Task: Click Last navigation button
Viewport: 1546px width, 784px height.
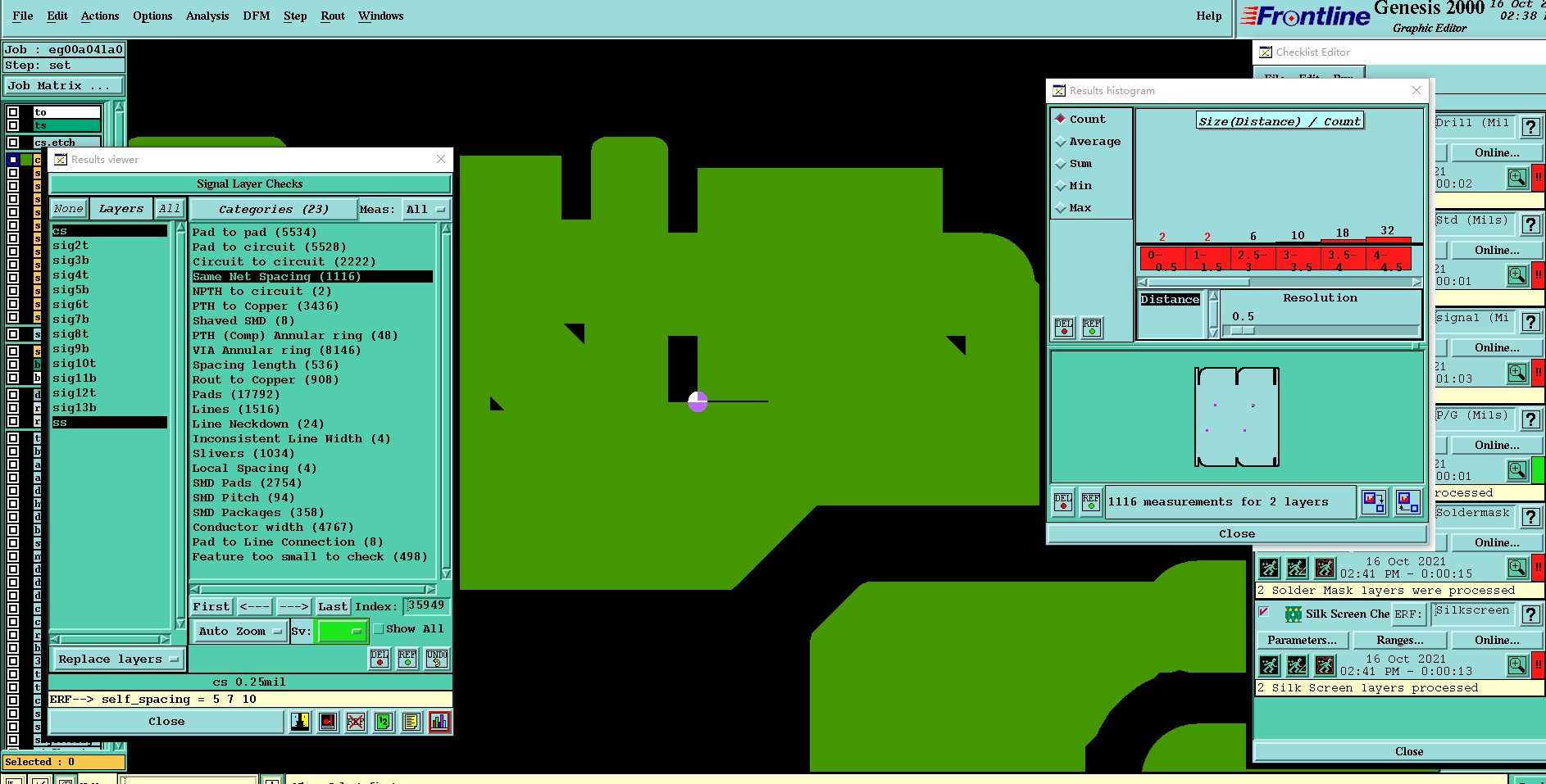Action: pyautogui.click(x=333, y=607)
